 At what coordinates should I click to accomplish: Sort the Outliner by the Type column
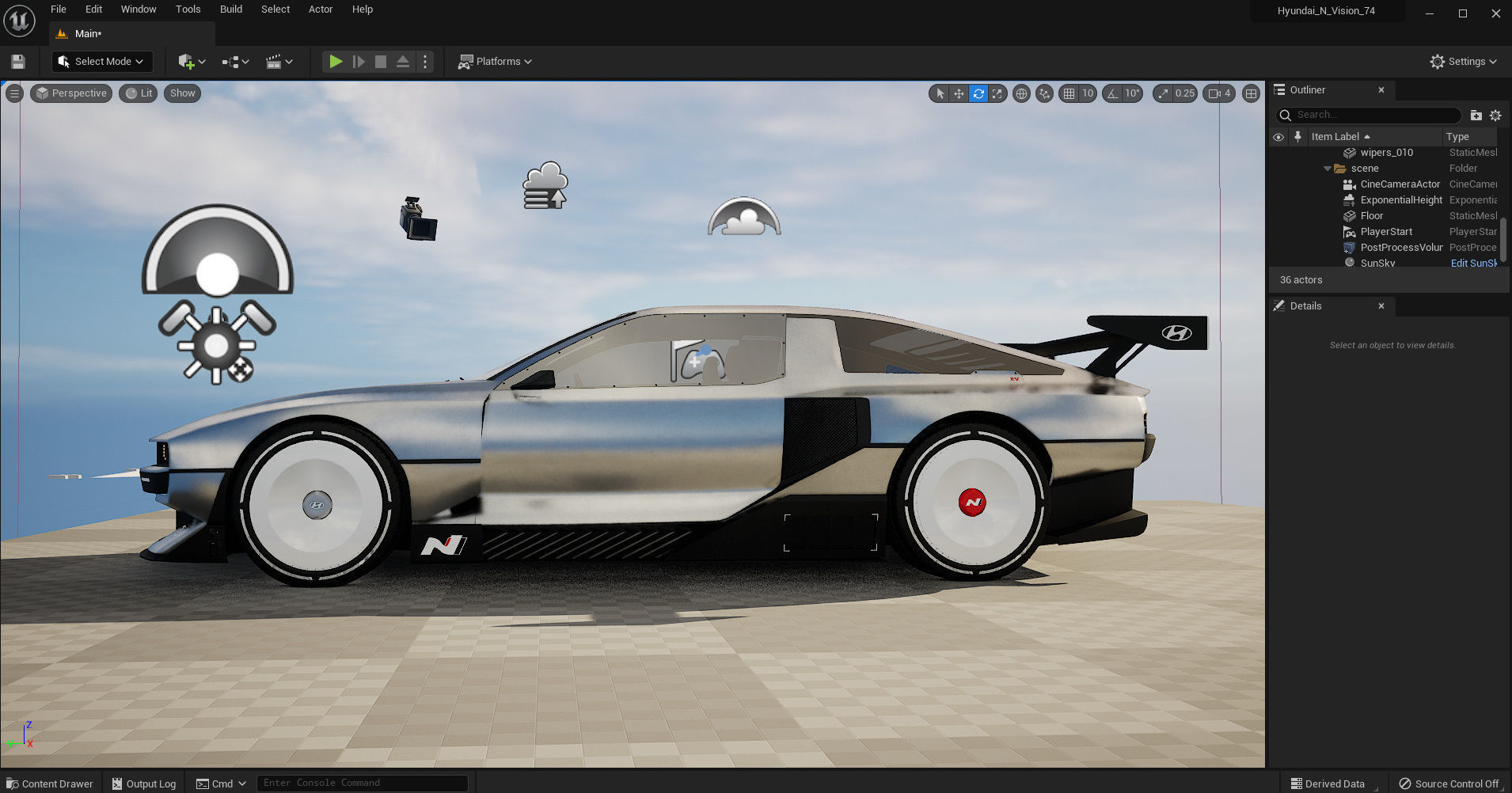[x=1471, y=137]
